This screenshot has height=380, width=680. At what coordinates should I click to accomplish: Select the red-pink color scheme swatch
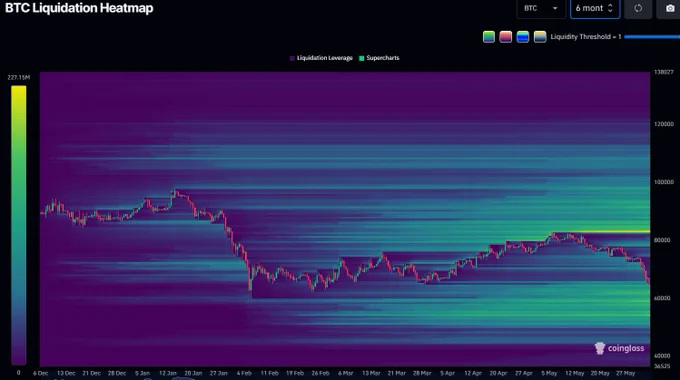coord(506,37)
